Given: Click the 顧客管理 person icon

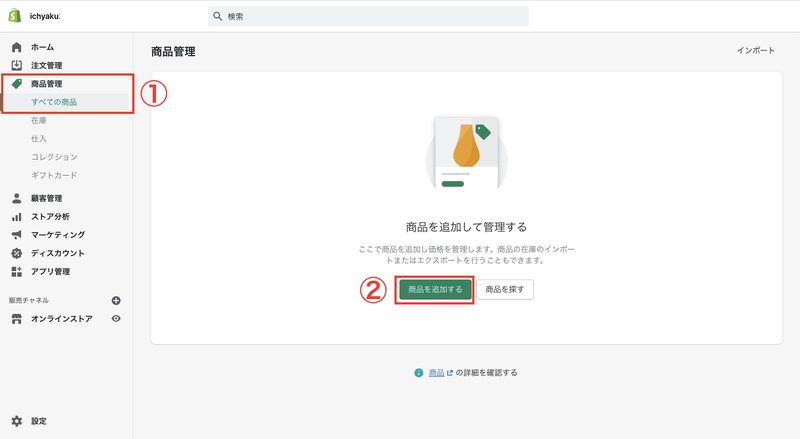Looking at the screenshot, I should pyautogui.click(x=17, y=198).
